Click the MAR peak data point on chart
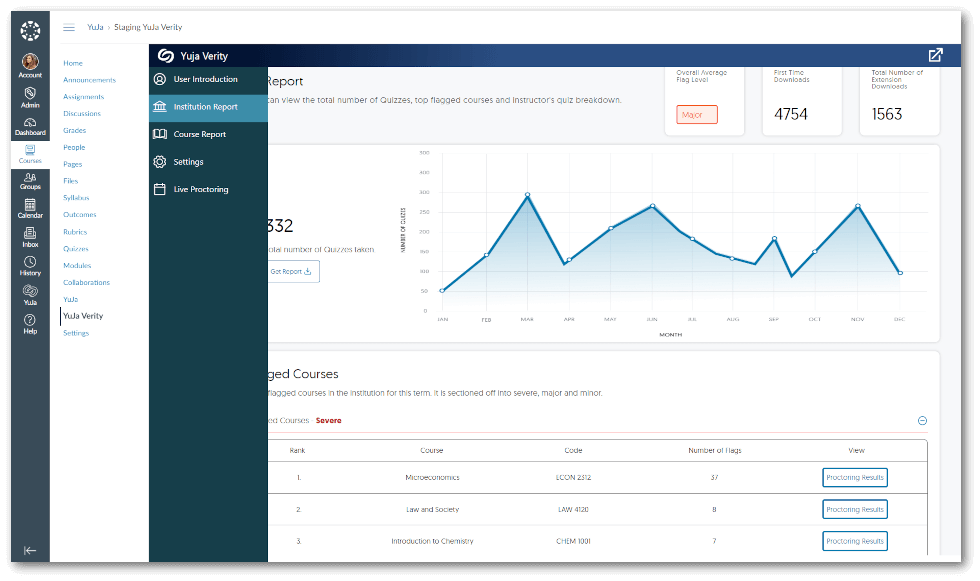 (x=527, y=195)
